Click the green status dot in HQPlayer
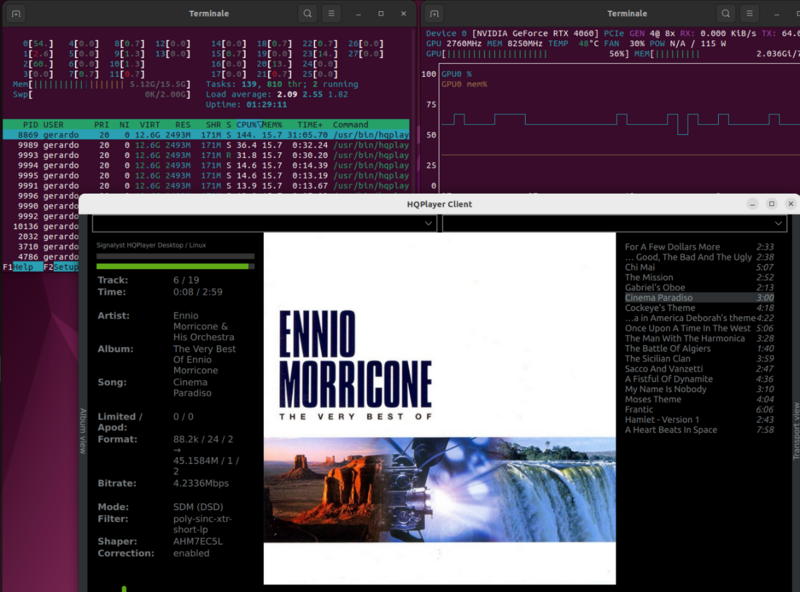This screenshot has height=592, width=800. [x=123, y=588]
